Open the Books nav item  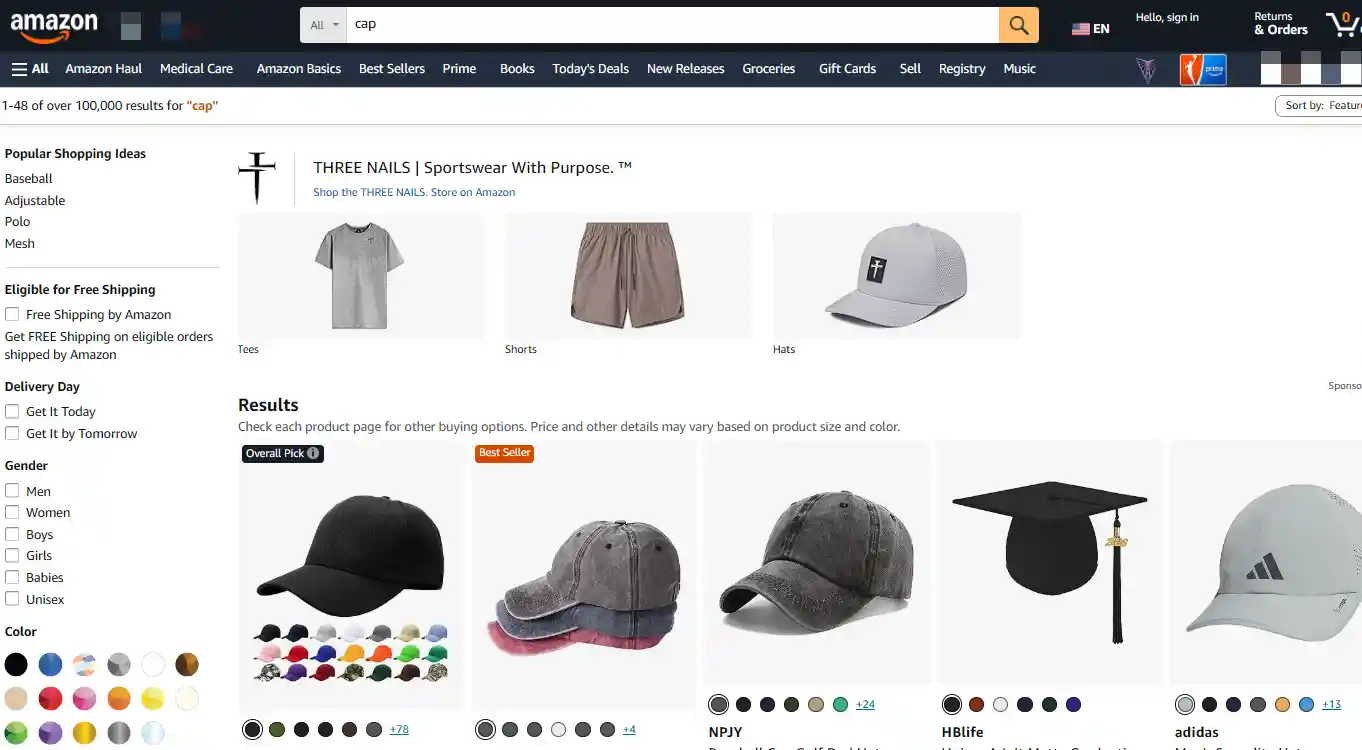point(517,69)
